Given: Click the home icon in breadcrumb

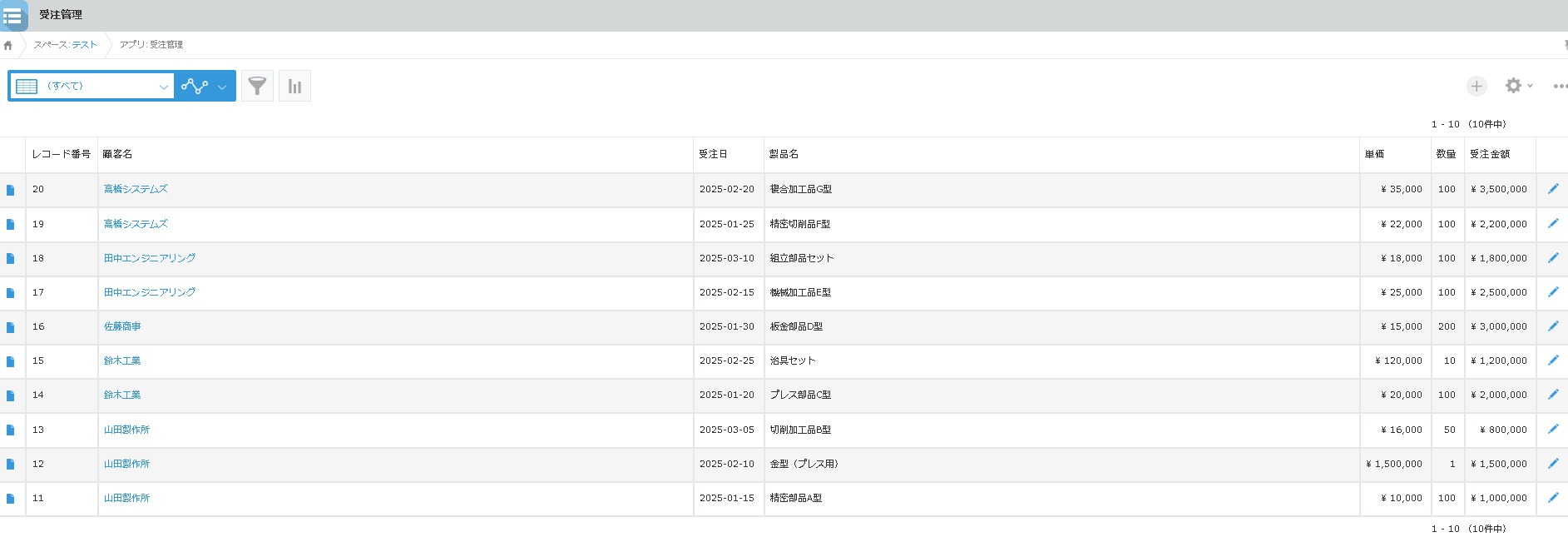Looking at the screenshot, I should pyautogui.click(x=8, y=45).
